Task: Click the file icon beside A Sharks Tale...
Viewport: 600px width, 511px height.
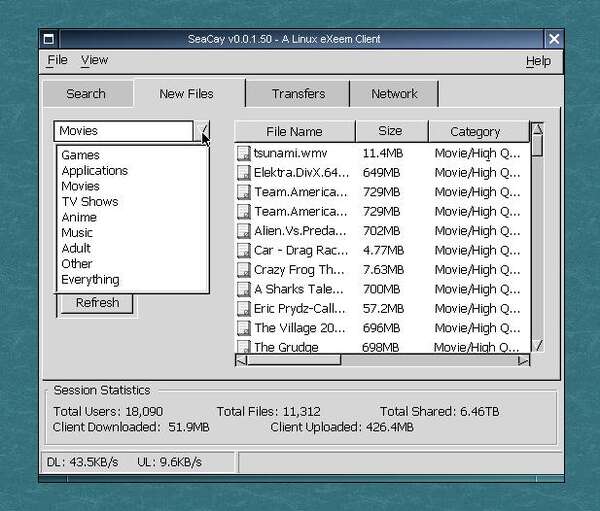Action: pyautogui.click(x=244, y=289)
